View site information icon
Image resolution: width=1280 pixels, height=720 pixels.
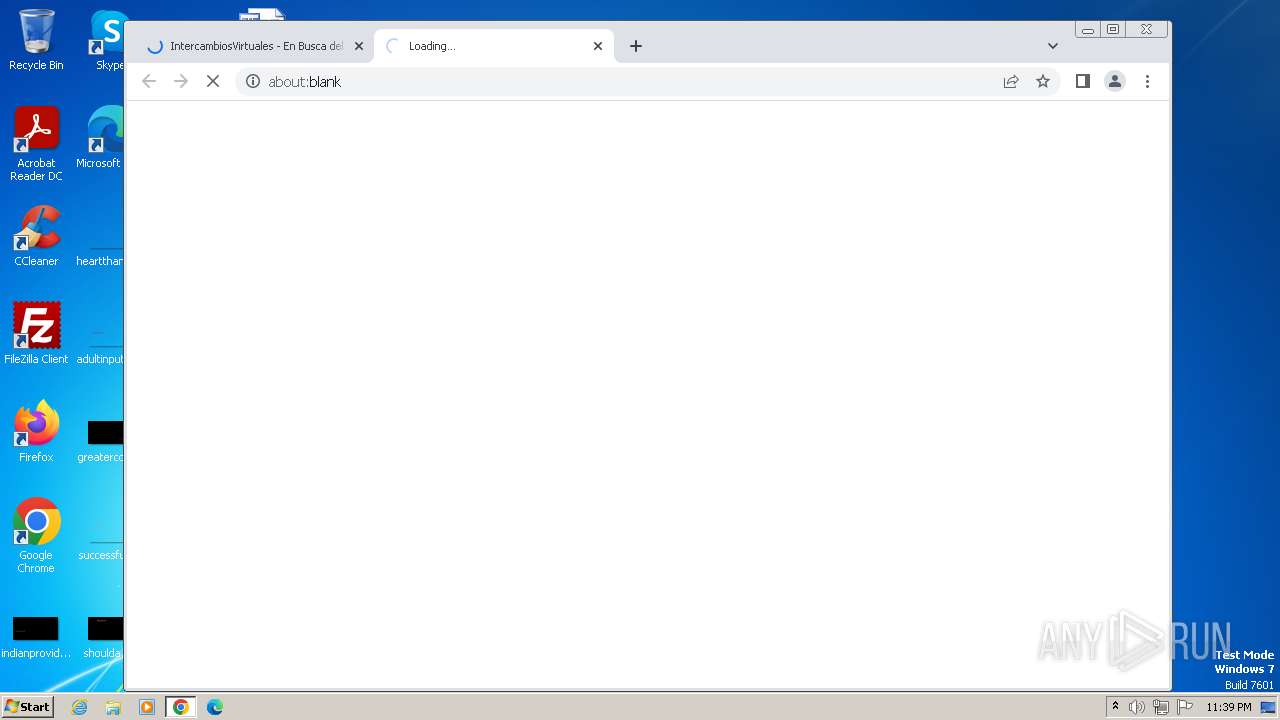[253, 81]
